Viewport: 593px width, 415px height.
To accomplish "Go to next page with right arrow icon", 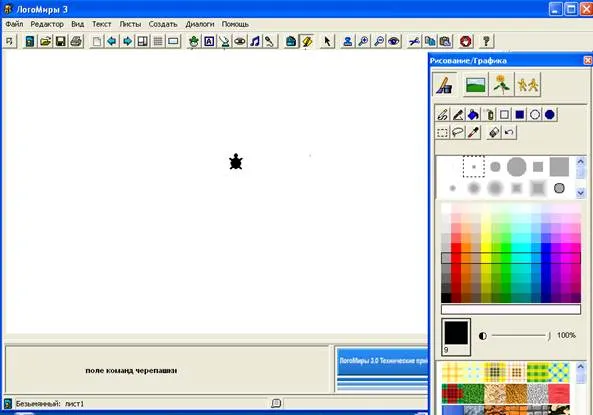I will (x=127, y=41).
